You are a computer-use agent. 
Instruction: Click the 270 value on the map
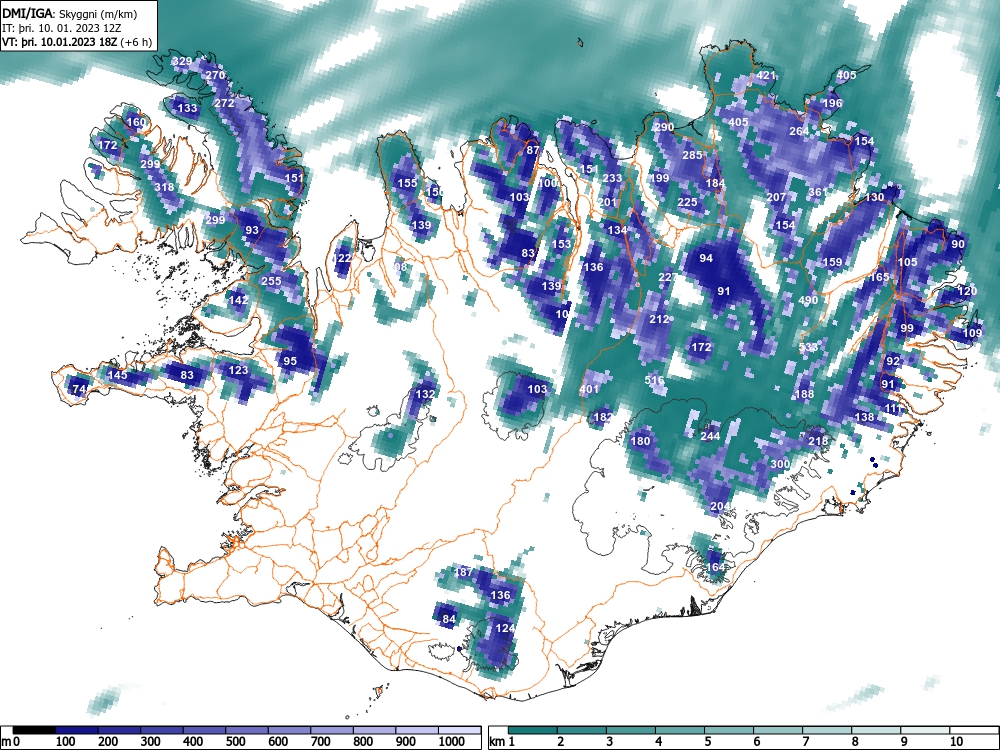pos(214,75)
